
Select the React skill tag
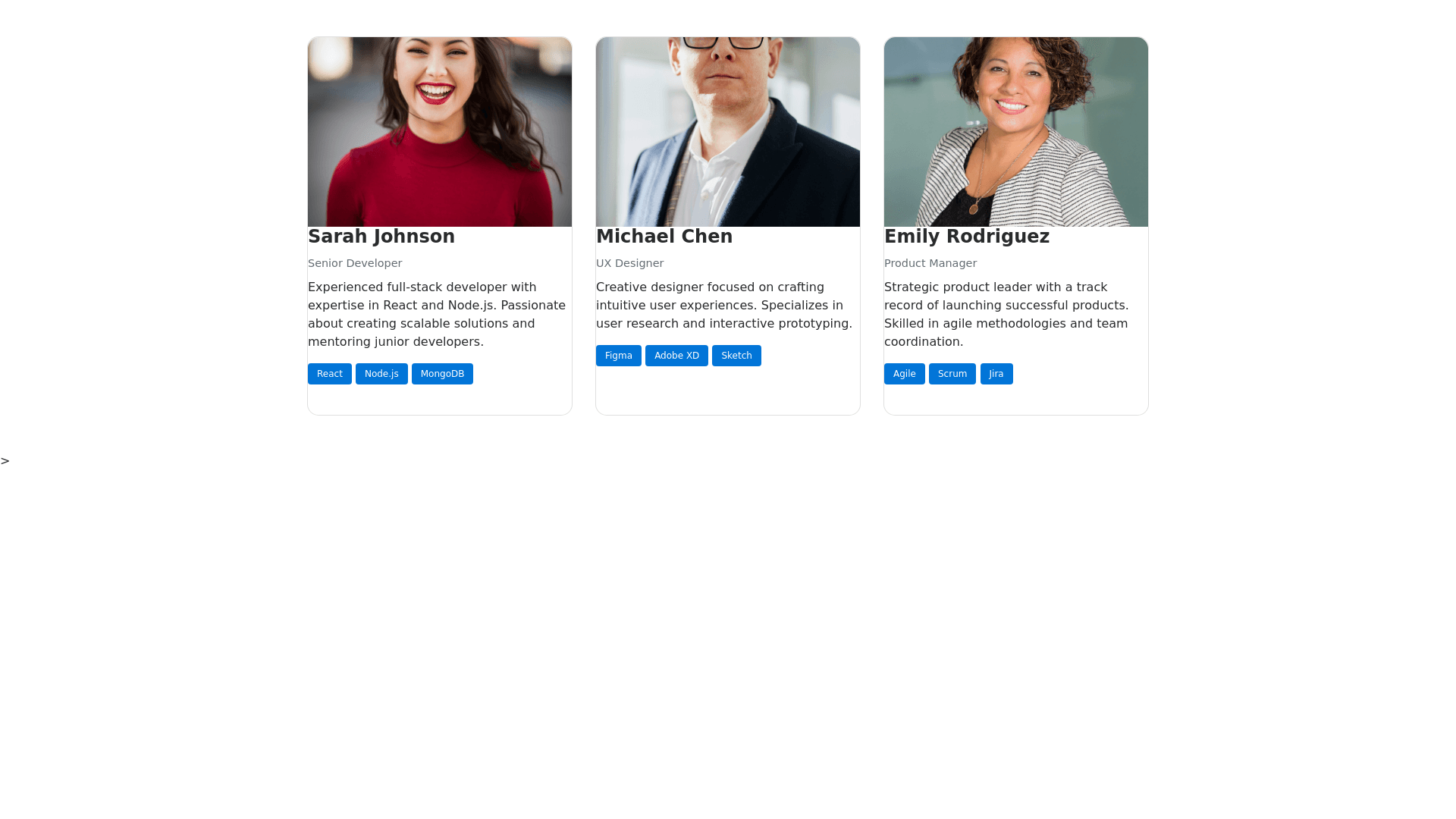pos(330,374)
